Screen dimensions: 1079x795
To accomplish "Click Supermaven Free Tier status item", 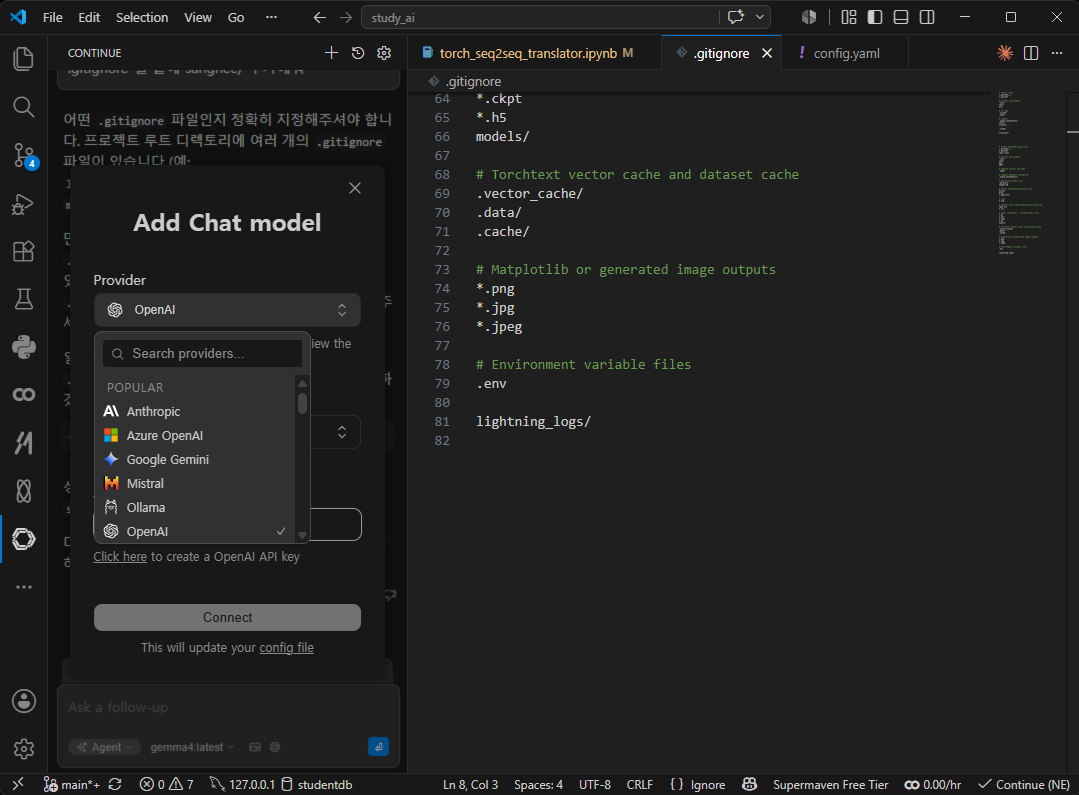I will [830, 785].
